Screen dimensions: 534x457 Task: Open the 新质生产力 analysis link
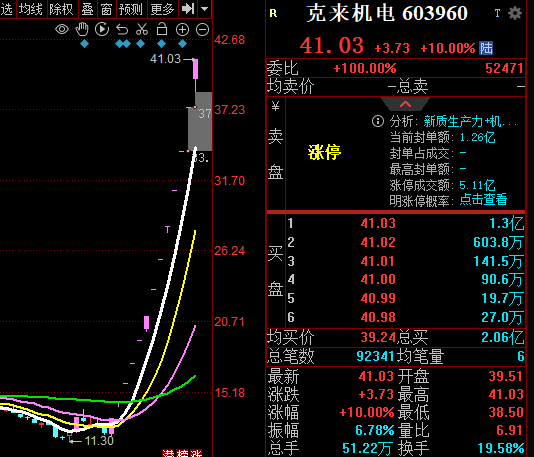click(470, 121)
